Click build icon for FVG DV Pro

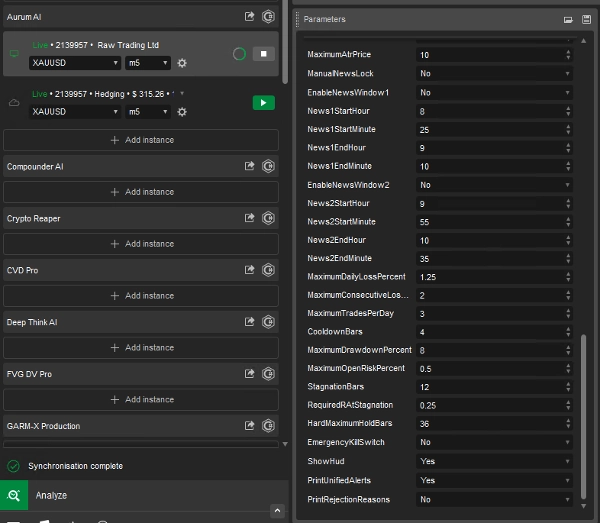click(268, 374)
